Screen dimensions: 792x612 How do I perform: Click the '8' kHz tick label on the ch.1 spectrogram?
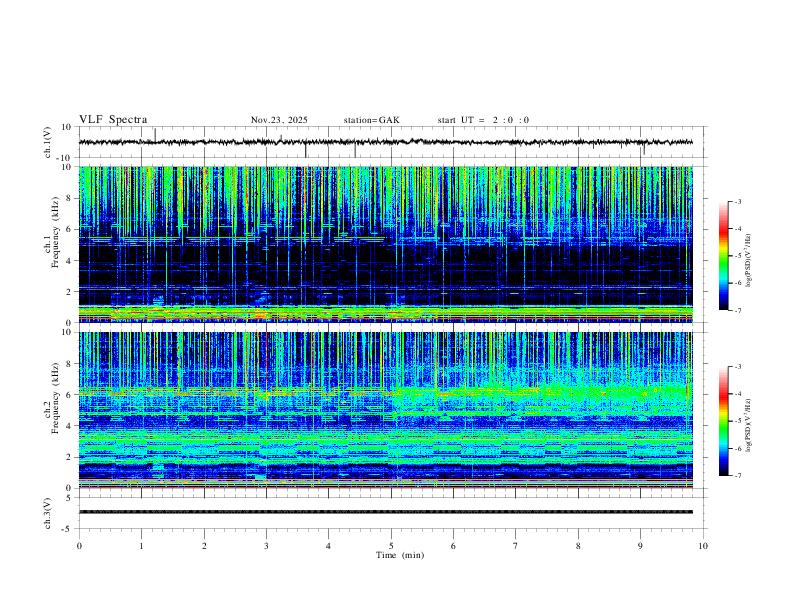[69, 198]
